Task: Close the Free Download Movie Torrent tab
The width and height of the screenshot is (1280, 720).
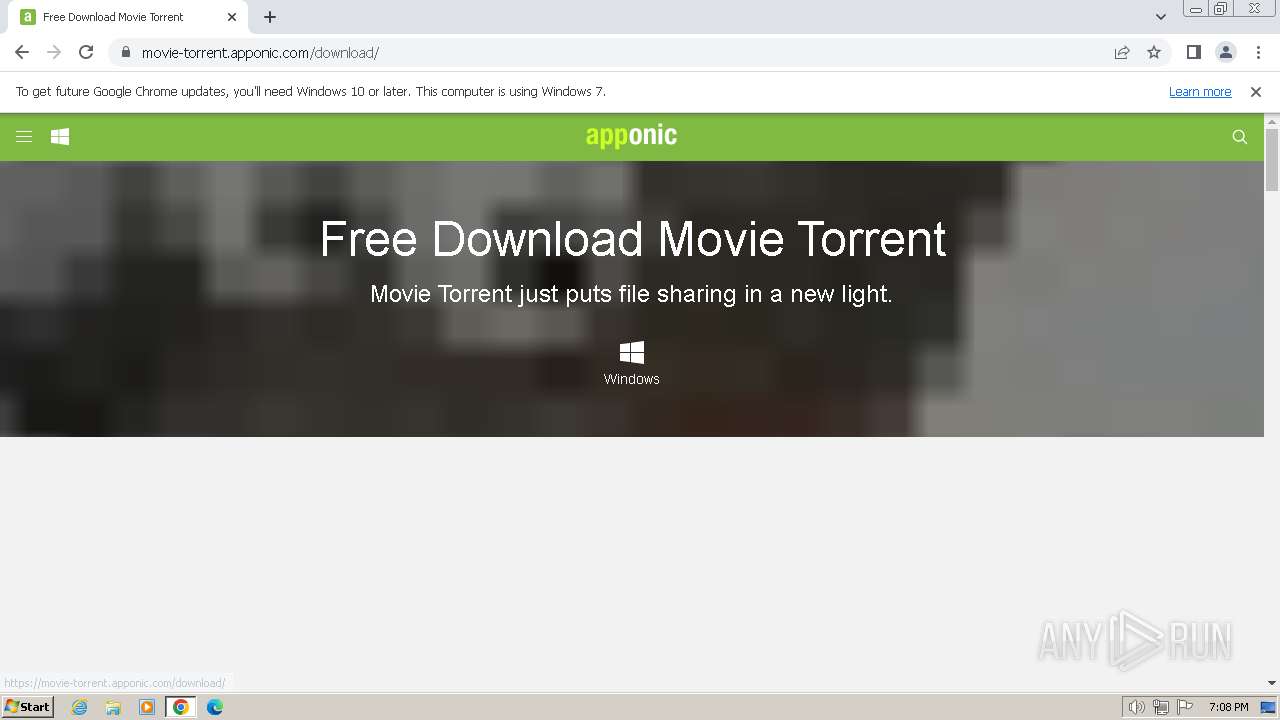Action: [x=232, y=17]
